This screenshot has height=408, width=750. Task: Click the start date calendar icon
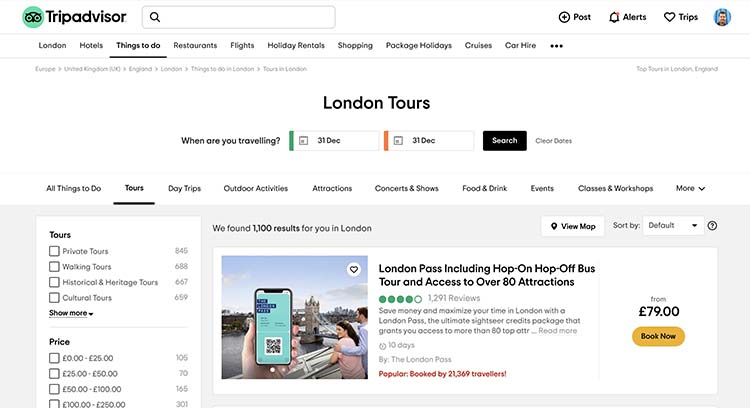coord(303,141)
